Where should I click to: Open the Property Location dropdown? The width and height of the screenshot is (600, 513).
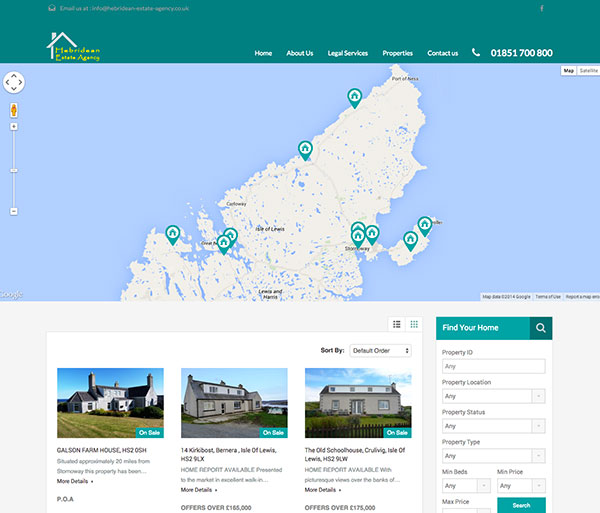(494, 396)
